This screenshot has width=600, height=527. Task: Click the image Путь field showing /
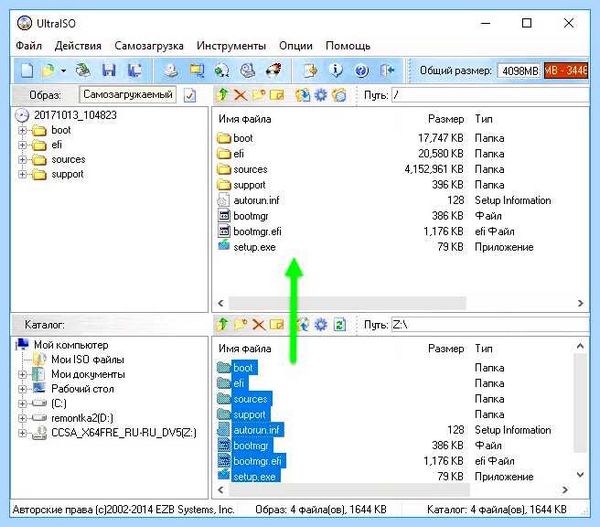[x=490, y=95]
